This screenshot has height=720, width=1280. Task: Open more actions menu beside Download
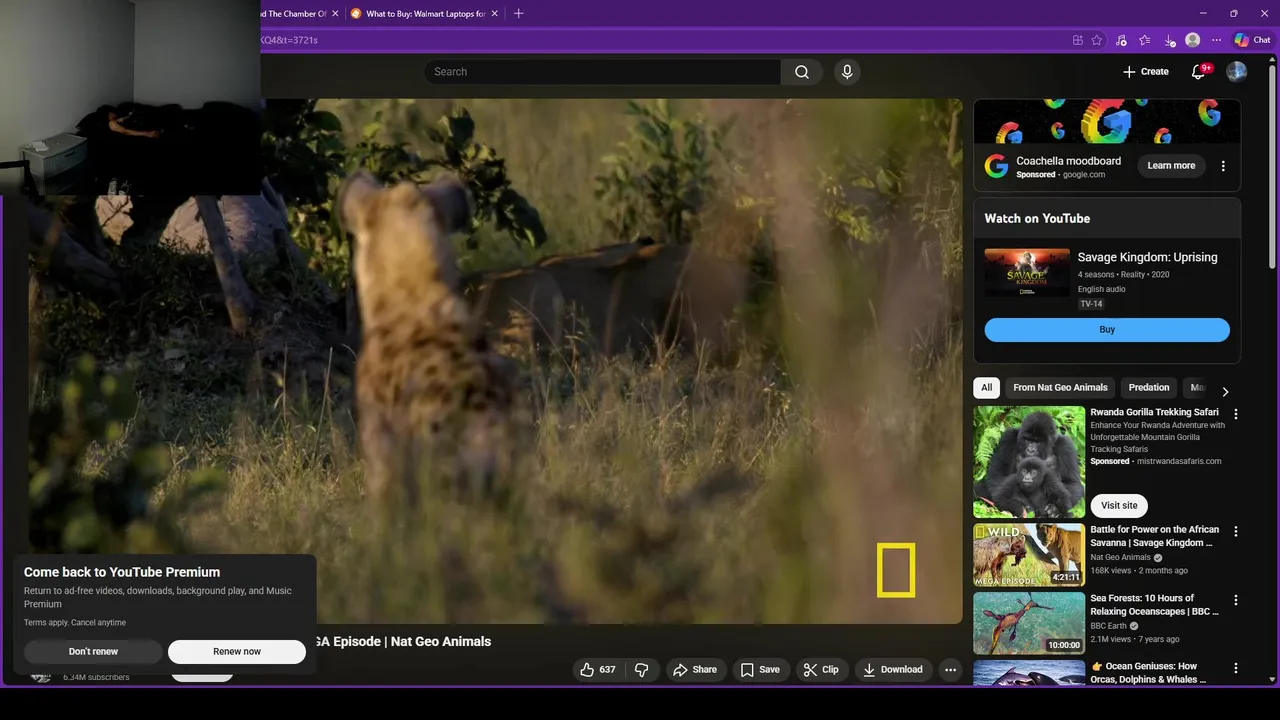coord(951,670)
